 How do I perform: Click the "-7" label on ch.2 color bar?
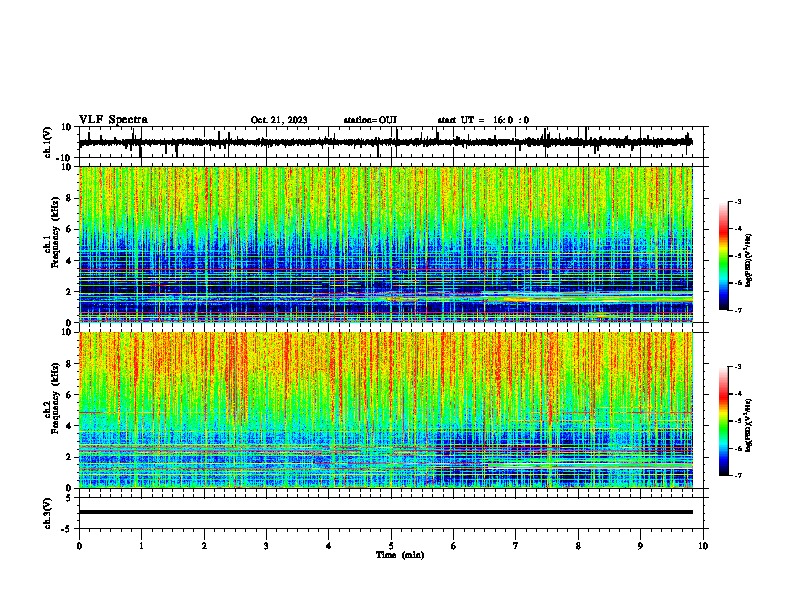point(737,475)
